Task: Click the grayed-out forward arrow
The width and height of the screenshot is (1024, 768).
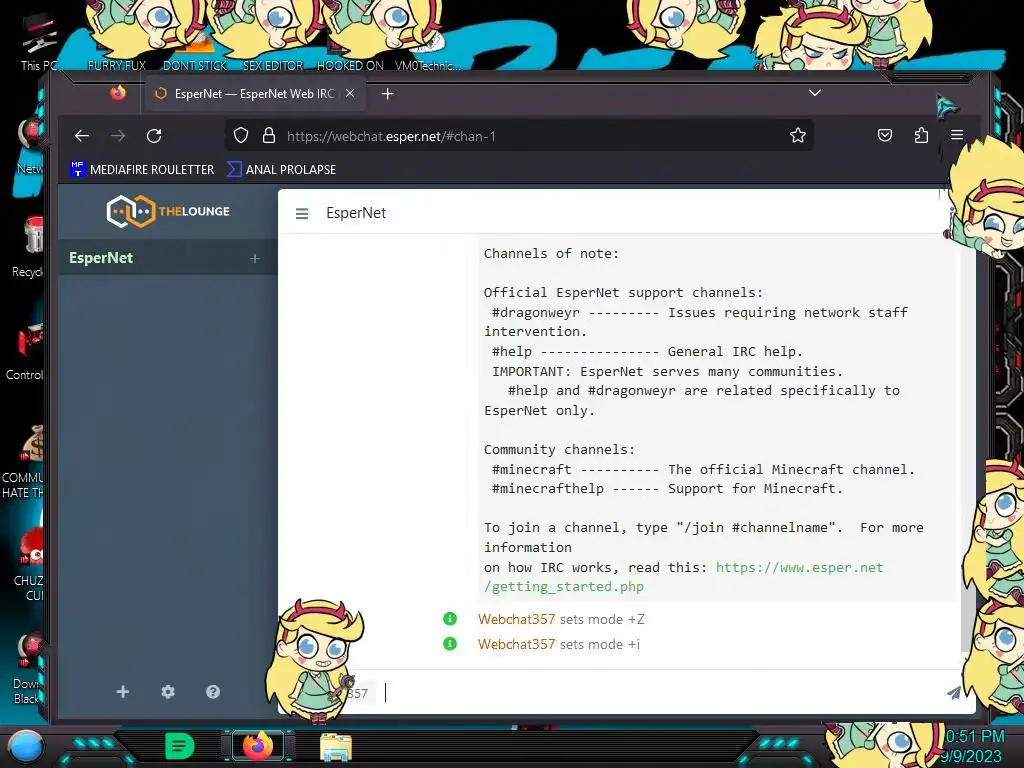Action: [118, 136]
